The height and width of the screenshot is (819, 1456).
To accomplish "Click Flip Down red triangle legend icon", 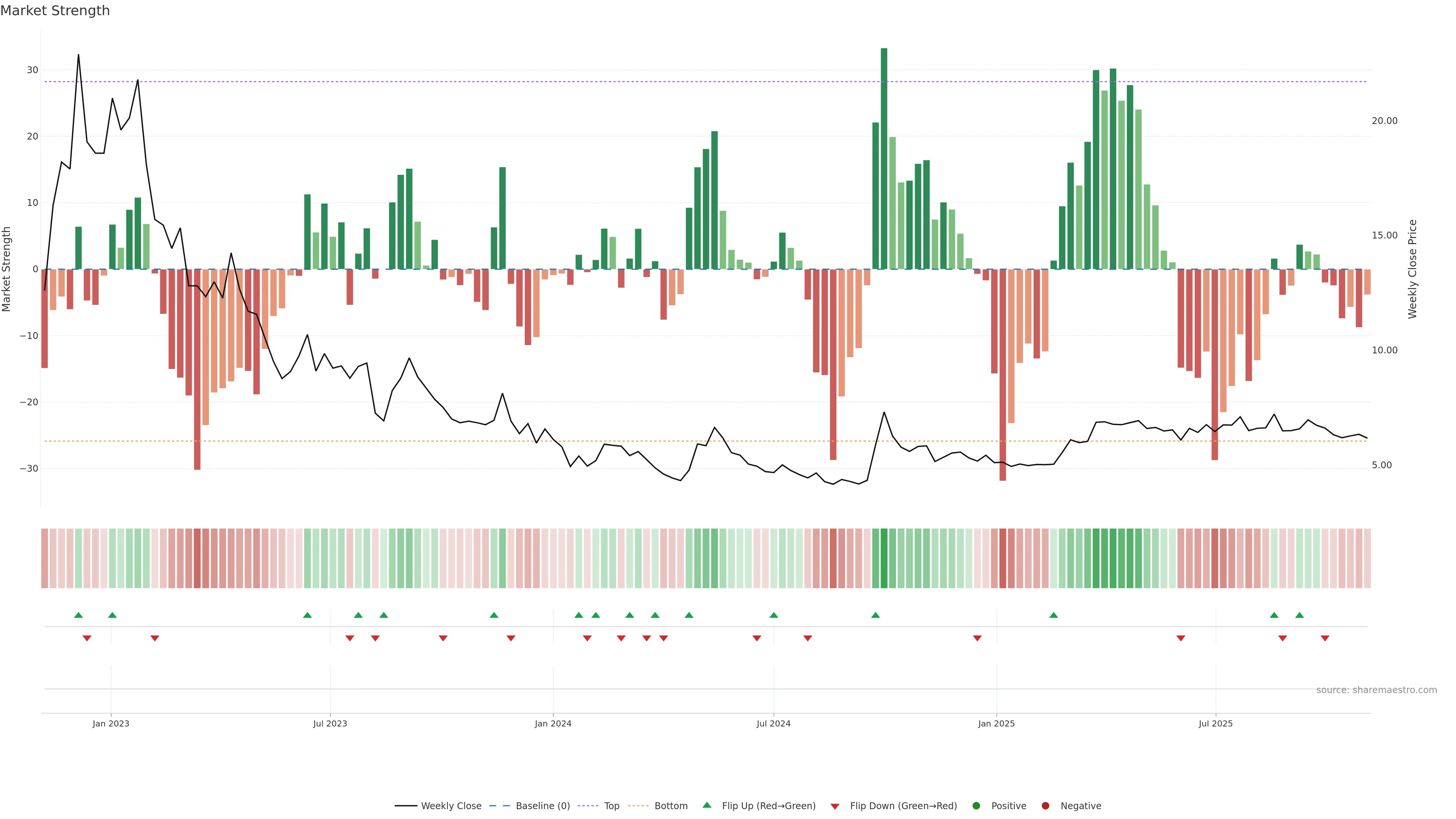I will (835, 806).
